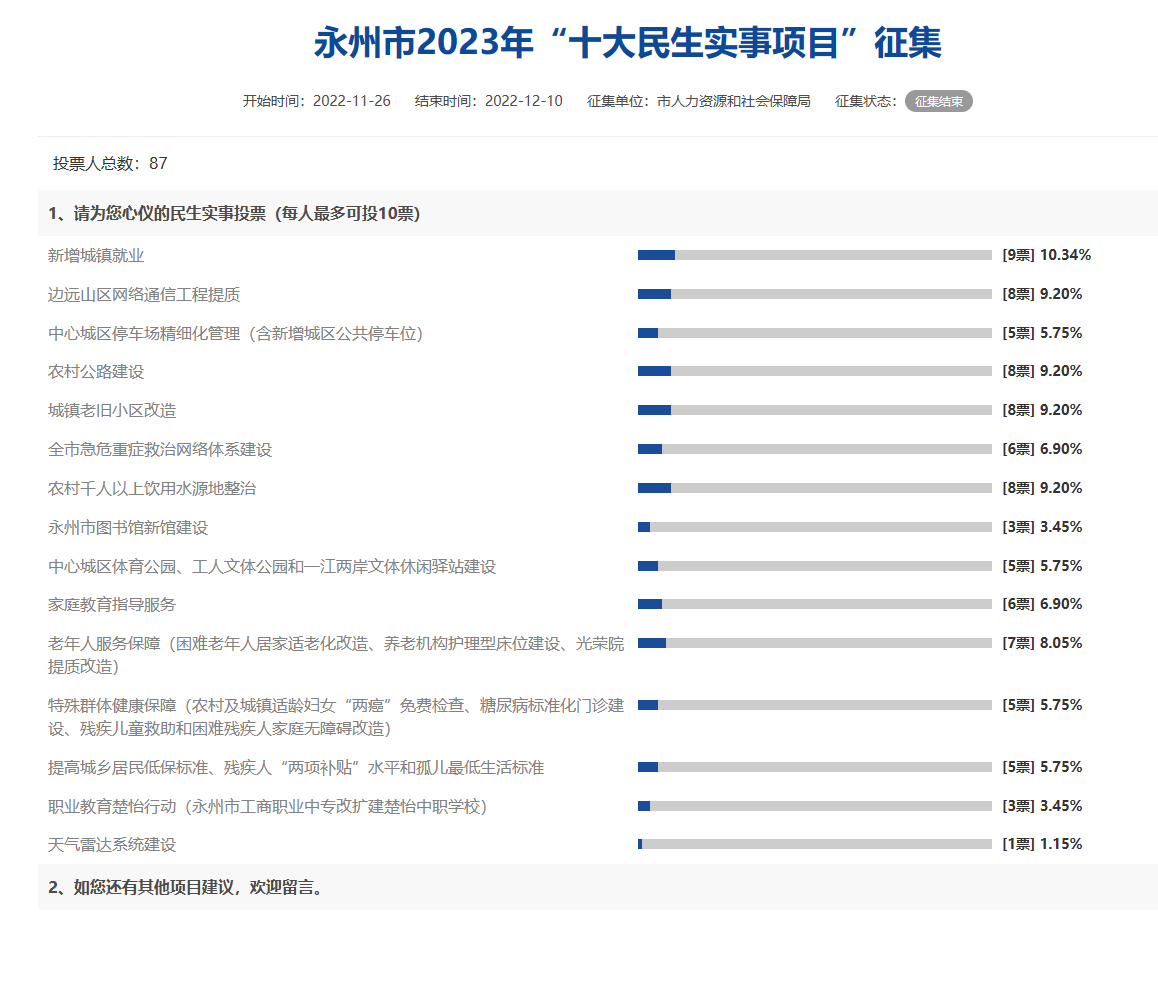Click the page title 永州市2023年十大民生实事项目征集

(628, 44)
